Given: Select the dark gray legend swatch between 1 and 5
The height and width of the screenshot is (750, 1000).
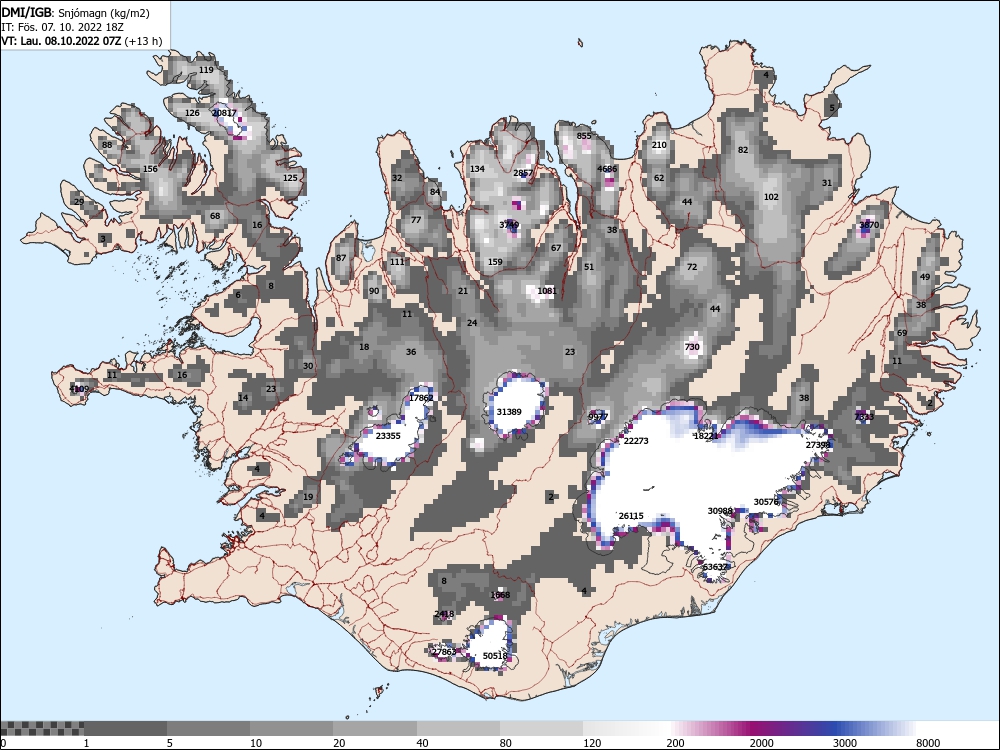Looking at the screenshot, I should (125, 728).
